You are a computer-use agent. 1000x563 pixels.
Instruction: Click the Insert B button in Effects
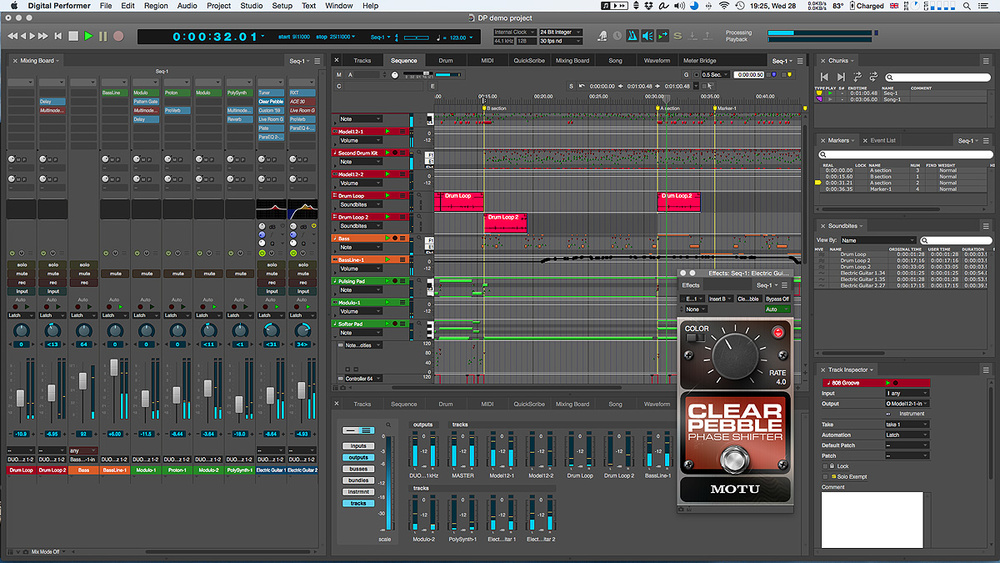719,298
